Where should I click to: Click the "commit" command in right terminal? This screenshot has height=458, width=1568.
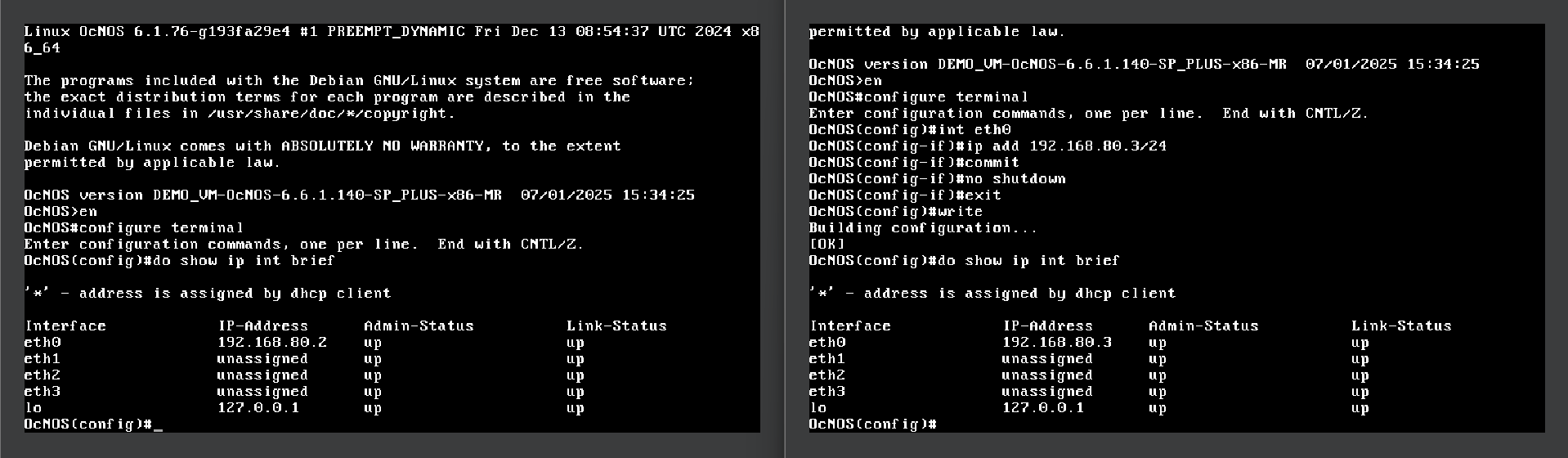(992, 163)
